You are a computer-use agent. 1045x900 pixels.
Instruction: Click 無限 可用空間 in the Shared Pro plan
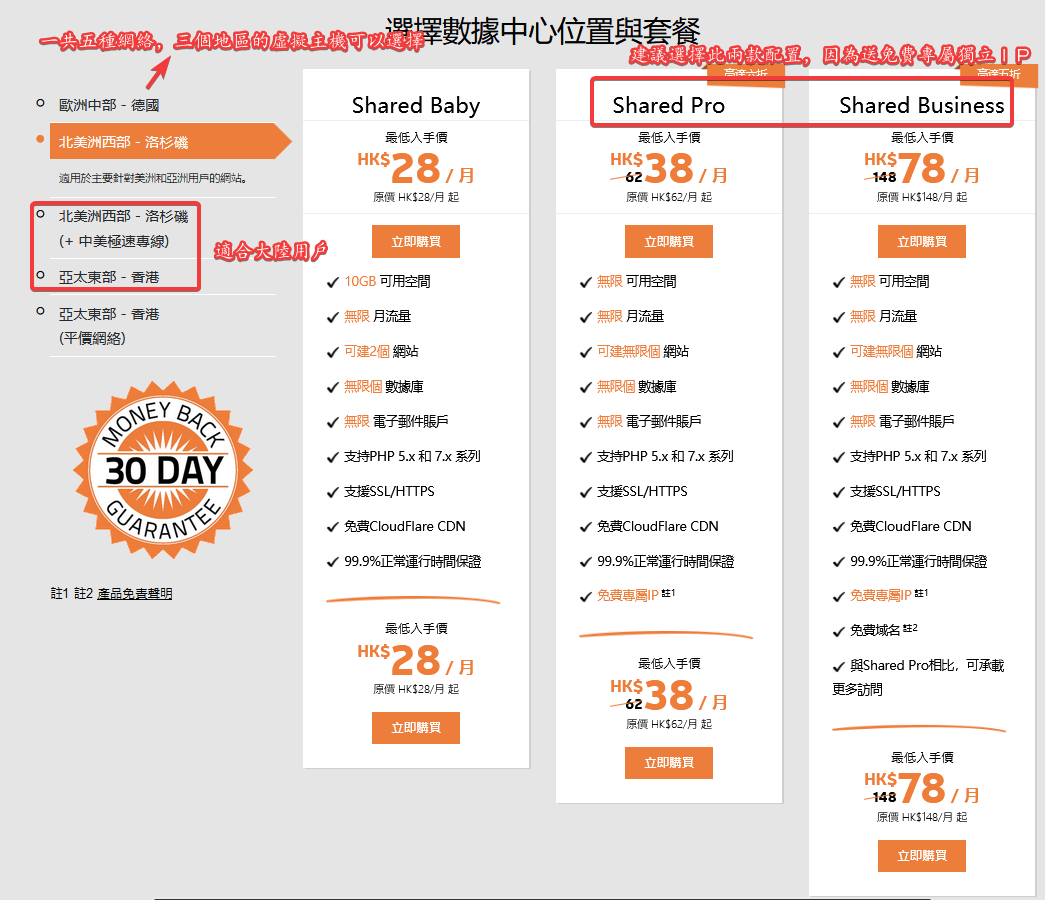click(x=636, y=281)
